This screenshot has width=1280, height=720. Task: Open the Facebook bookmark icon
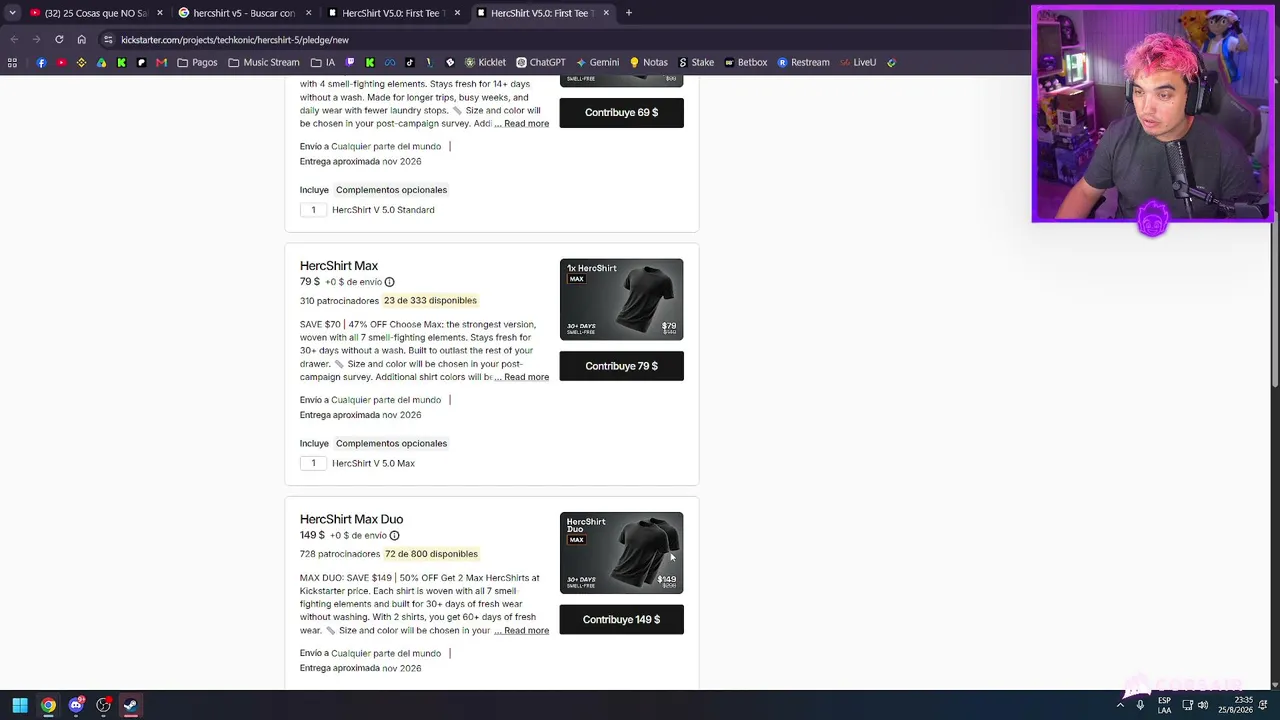pyautogui.click(x=41, y=62)
